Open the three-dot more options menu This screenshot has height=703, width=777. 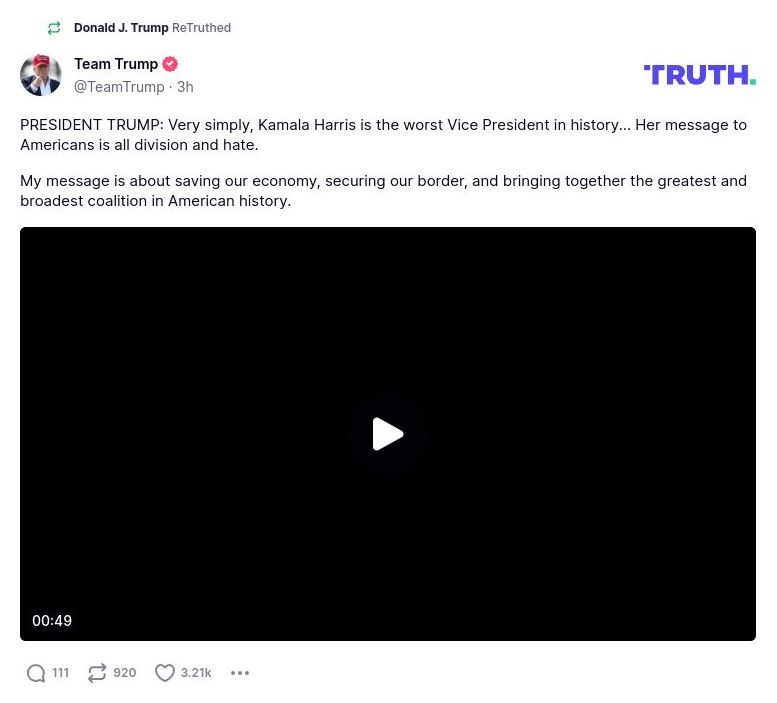[240, 673]
